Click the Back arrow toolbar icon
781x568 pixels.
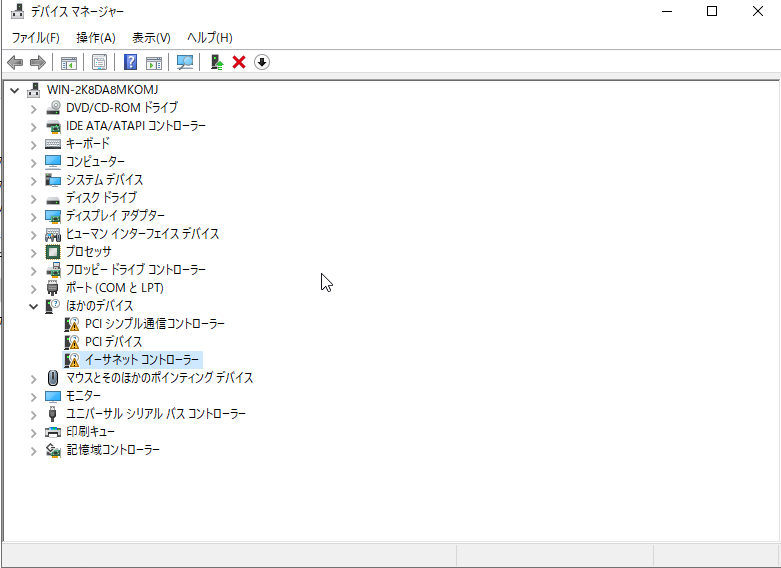point(15,62)
